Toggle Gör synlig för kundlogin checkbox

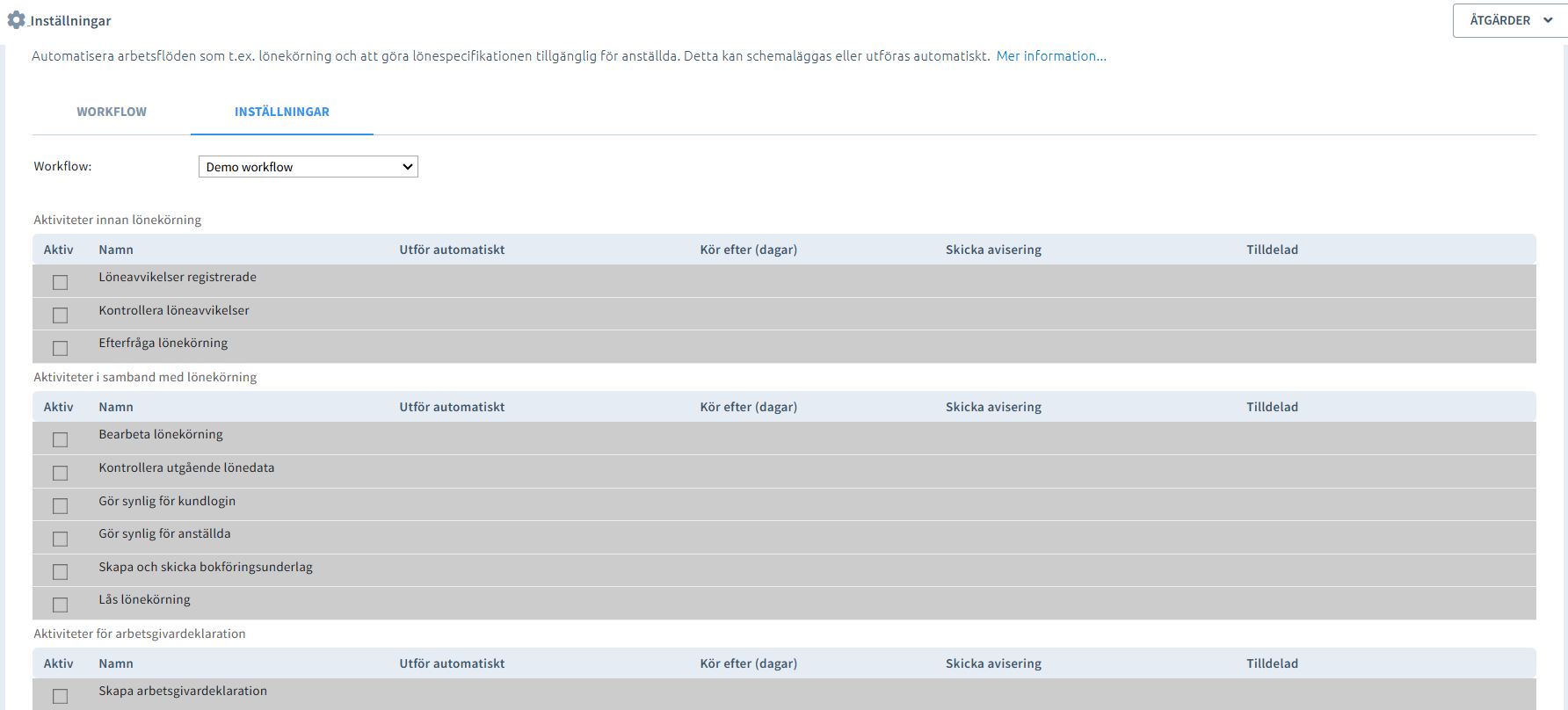60,505
